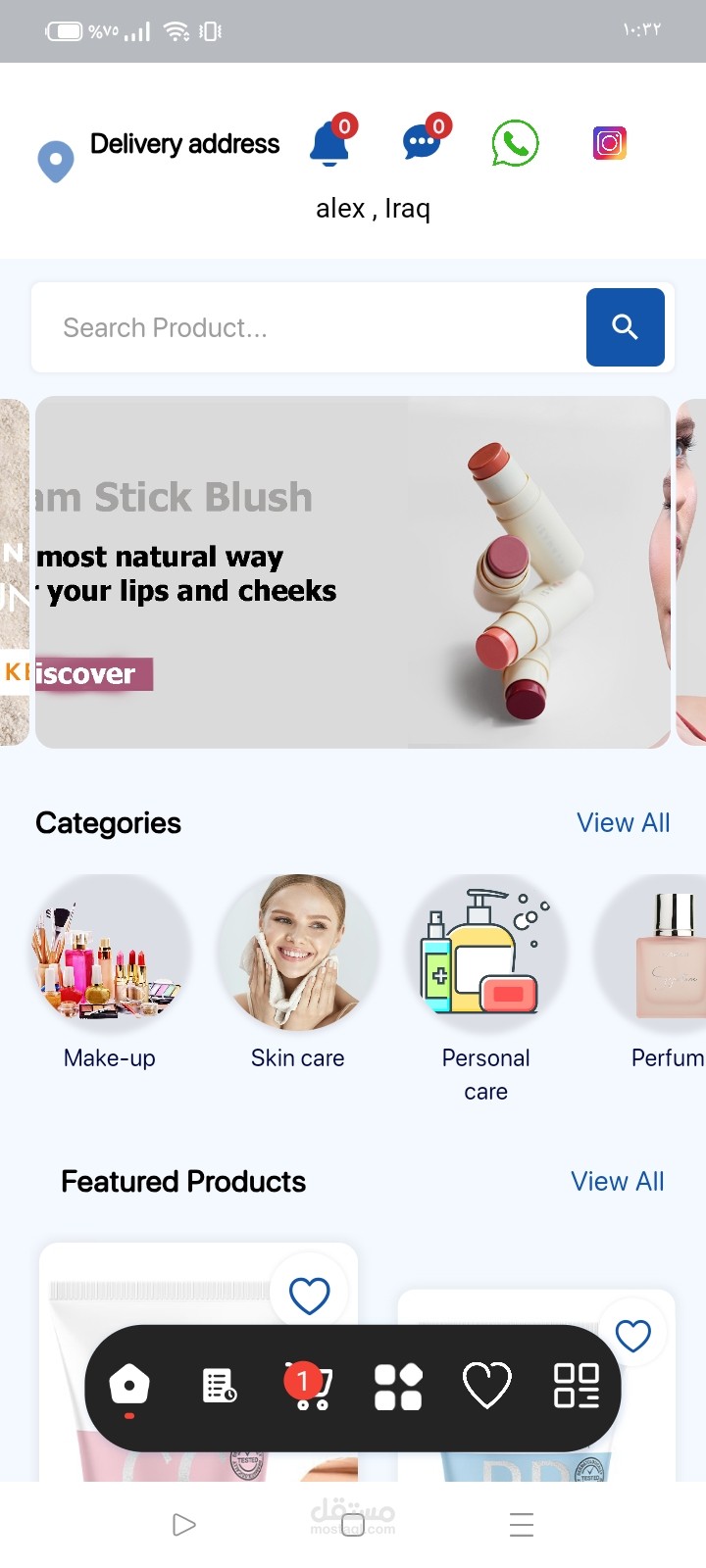Toggle favorite heart on first featured product
This screenshot has height=1568, width=706.
[309, 1296]
